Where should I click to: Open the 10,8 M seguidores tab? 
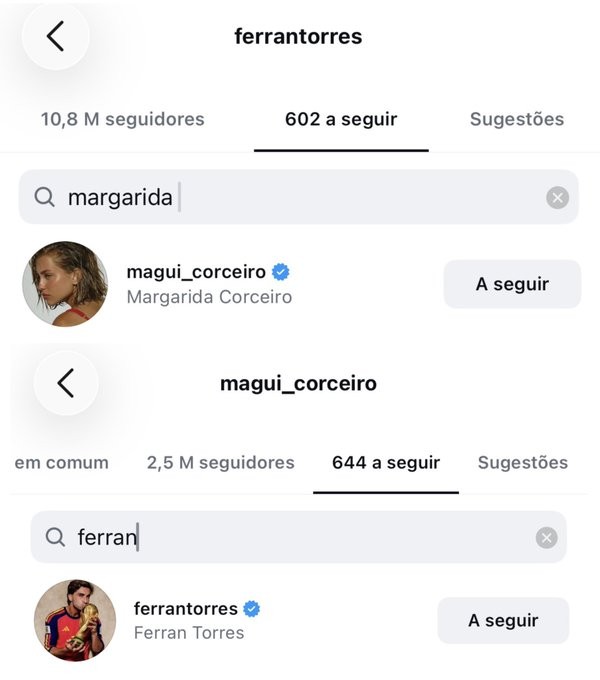pos(123,119)
